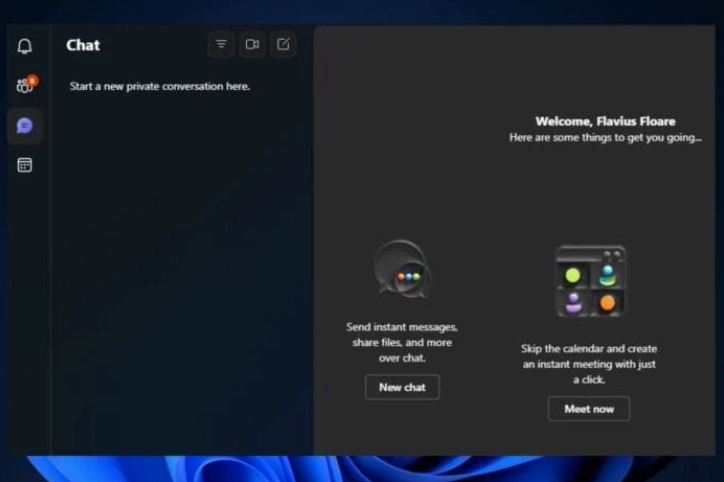This screenshot has height=482, width=724.
Task: Open the Calendar sidebar icon
Action: [x=24, y=165]
